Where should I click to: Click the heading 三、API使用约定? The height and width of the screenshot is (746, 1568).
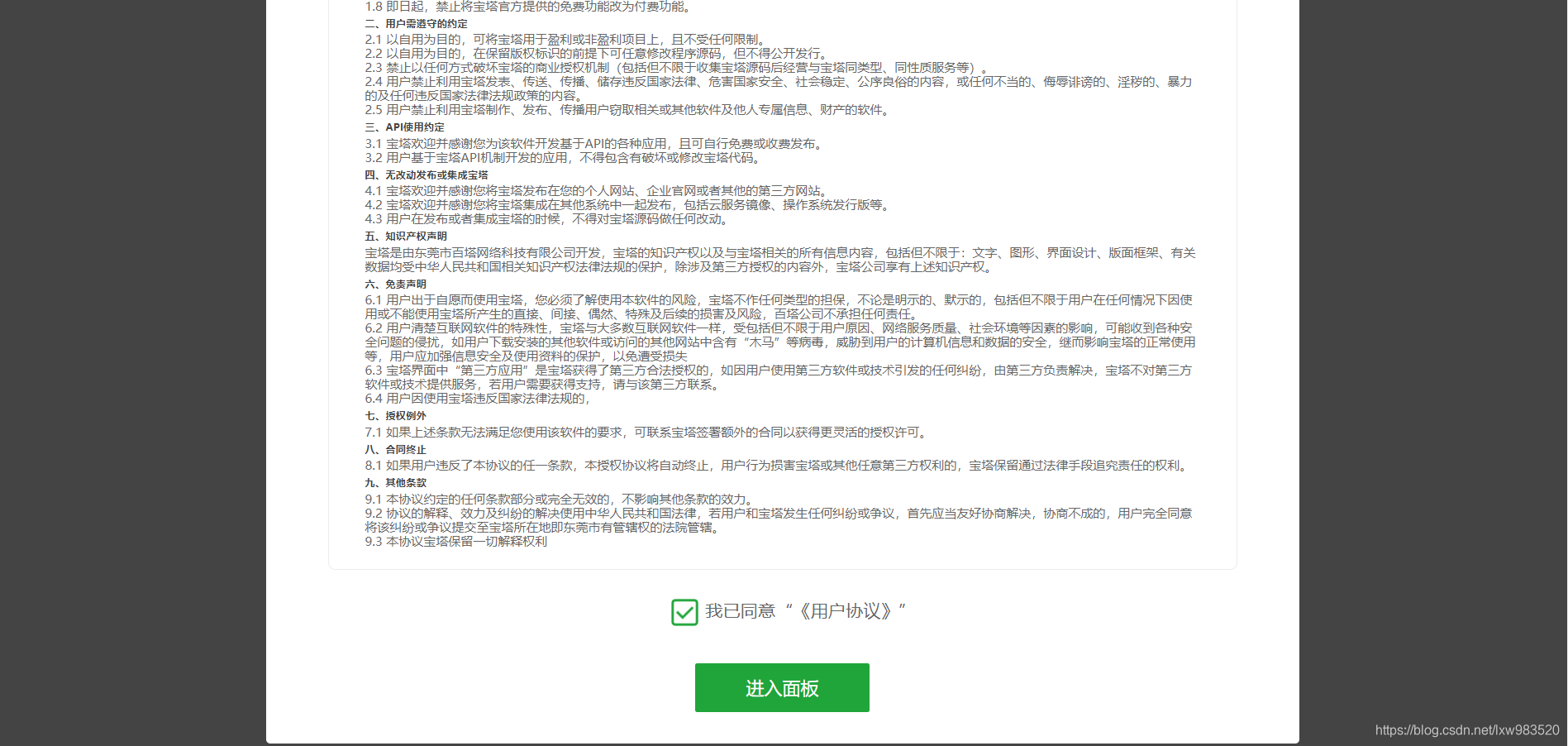click(x=405, y=127)
